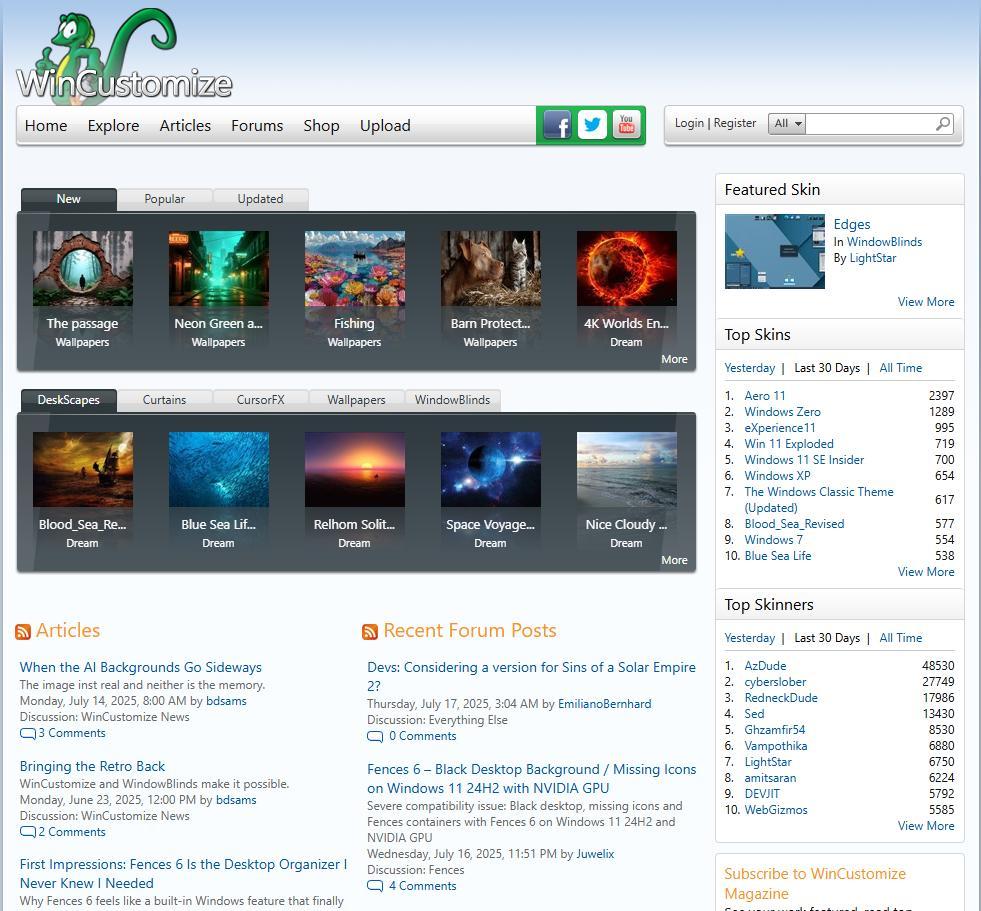The height and width of the screenshot is (911, 981).
Task: Show Top Skinners from Yesterday
Action: (749, 638)
